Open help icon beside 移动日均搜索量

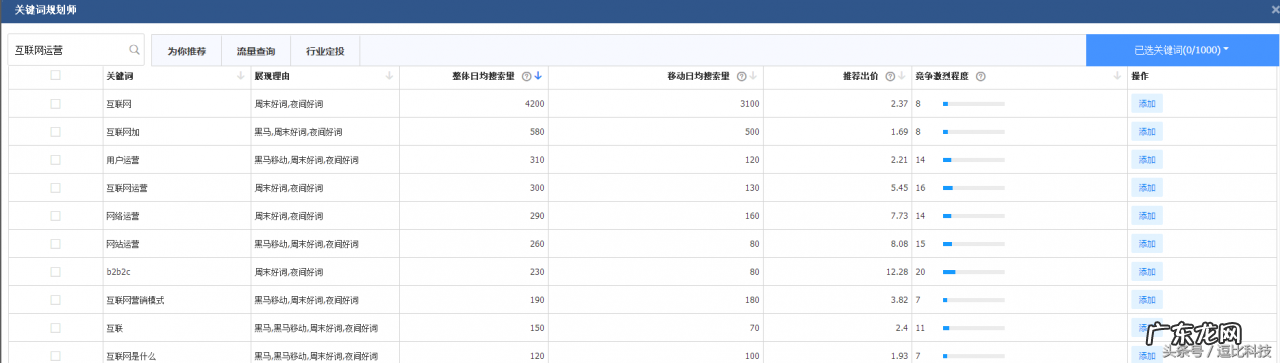(741, 76)
